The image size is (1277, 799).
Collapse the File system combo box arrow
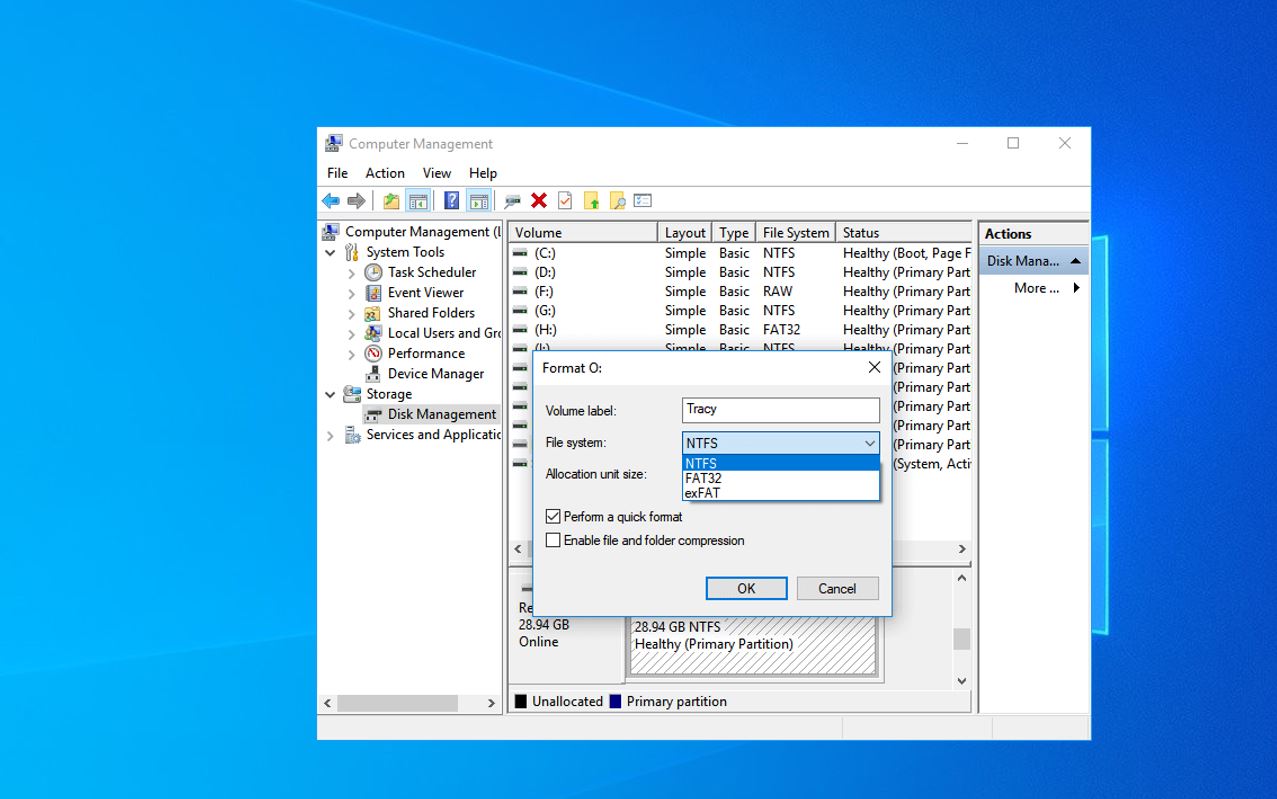point(869,443)
